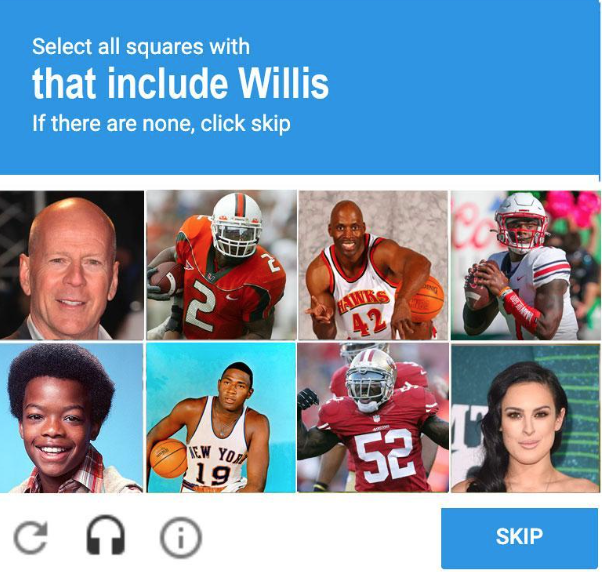Select the smiling boy in plaid shirt tile
602x572 pixels.
(71, 418)
